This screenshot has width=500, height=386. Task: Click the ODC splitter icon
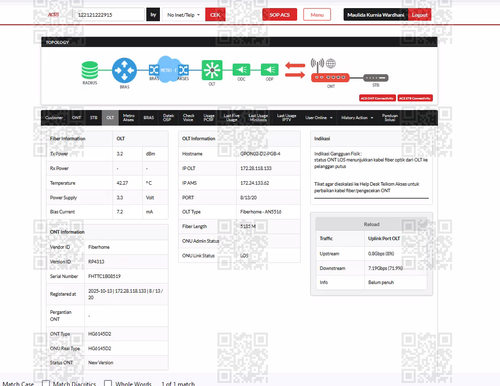click(x=241, y=70)
